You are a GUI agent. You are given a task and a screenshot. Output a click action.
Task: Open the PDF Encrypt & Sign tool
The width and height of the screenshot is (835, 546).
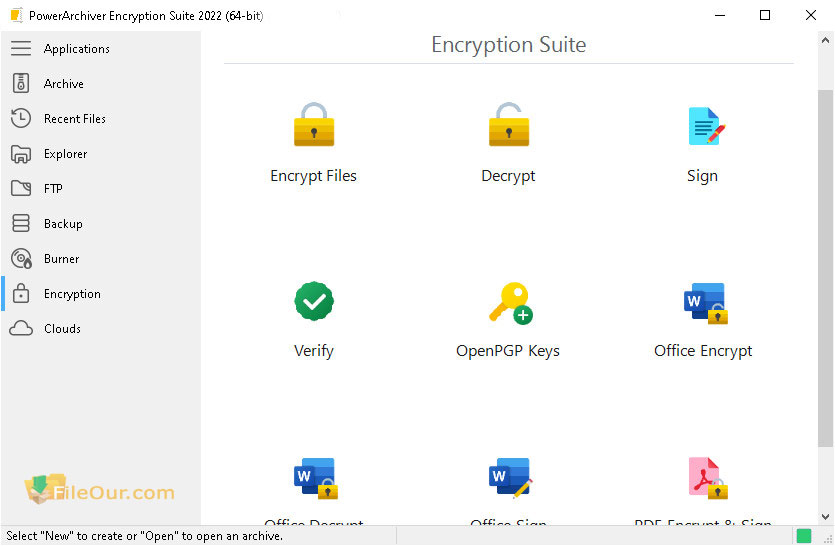pos(703,480)
